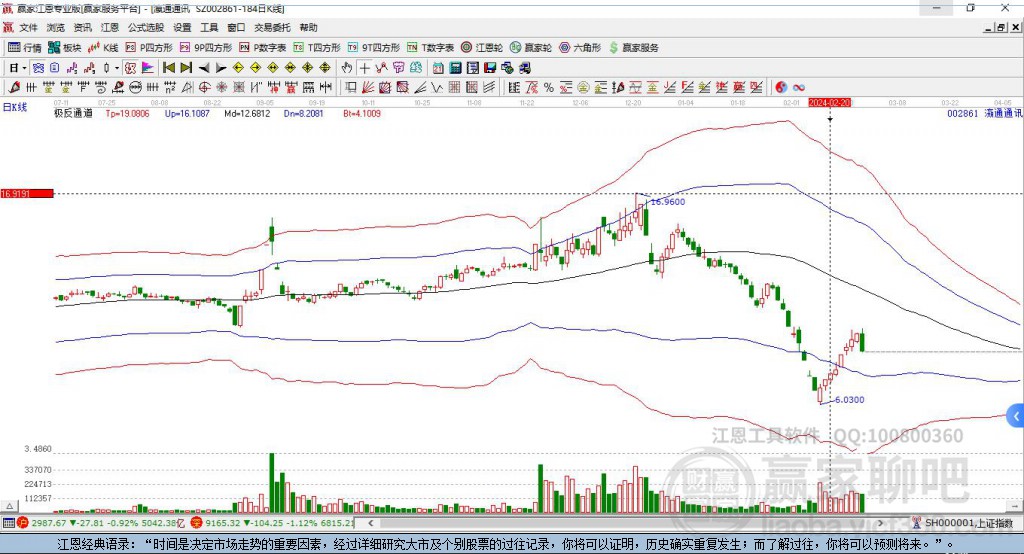Click the yin-yang tai chi icon
Image resolution: width=1024 pixels, height=554 pixels.
[x=781, y=87]
